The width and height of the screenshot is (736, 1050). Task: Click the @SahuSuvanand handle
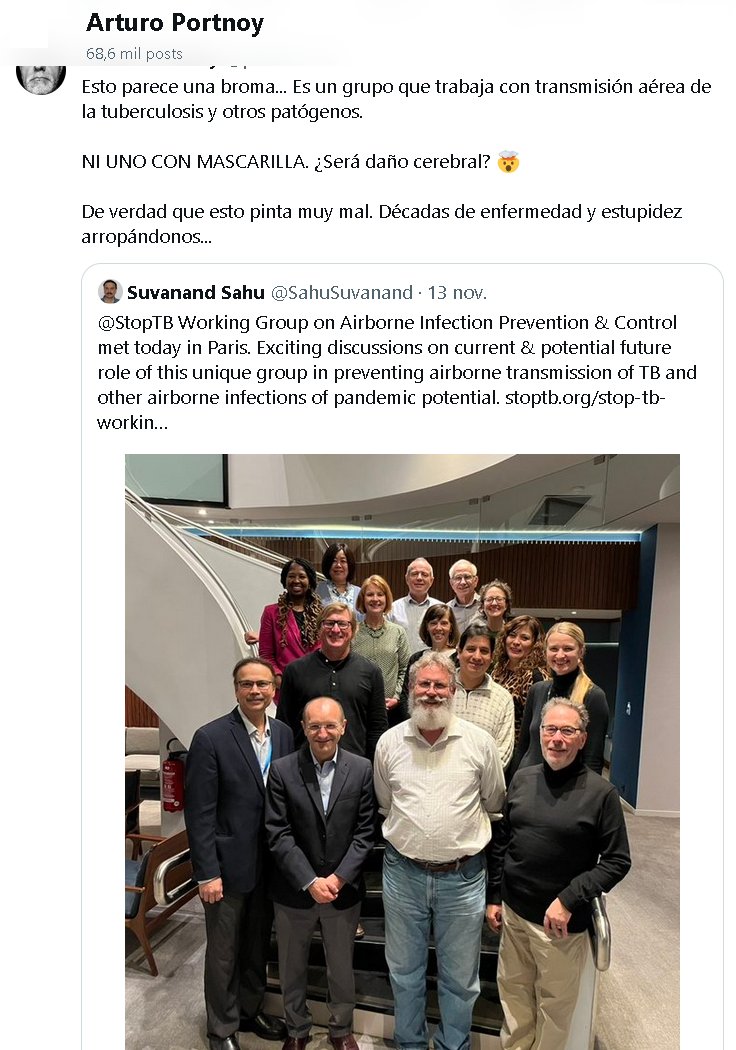[x=342, y=292]
